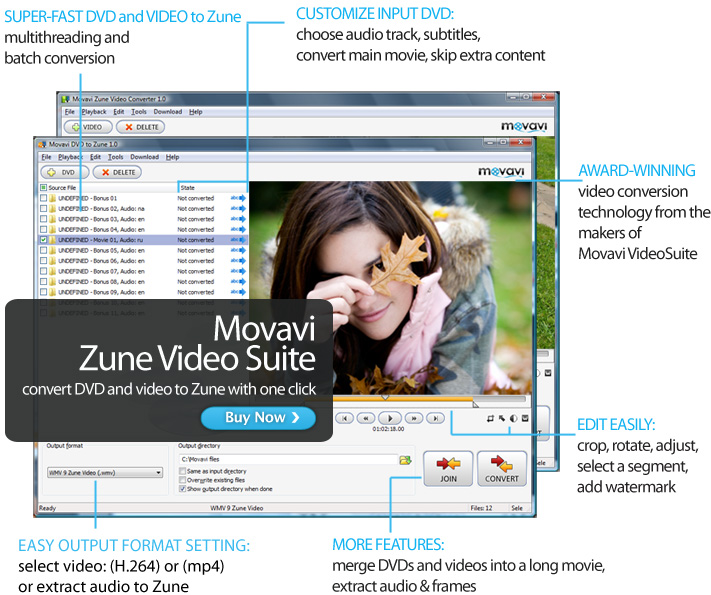Click the add DVD button in front window

(65, 172)
